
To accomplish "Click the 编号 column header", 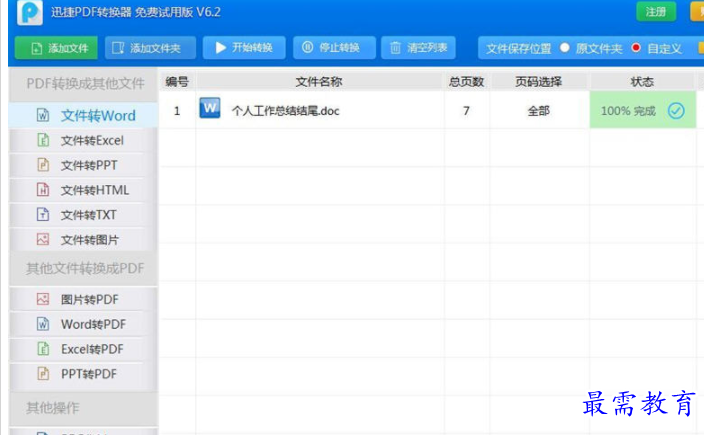I will [177, 81].
